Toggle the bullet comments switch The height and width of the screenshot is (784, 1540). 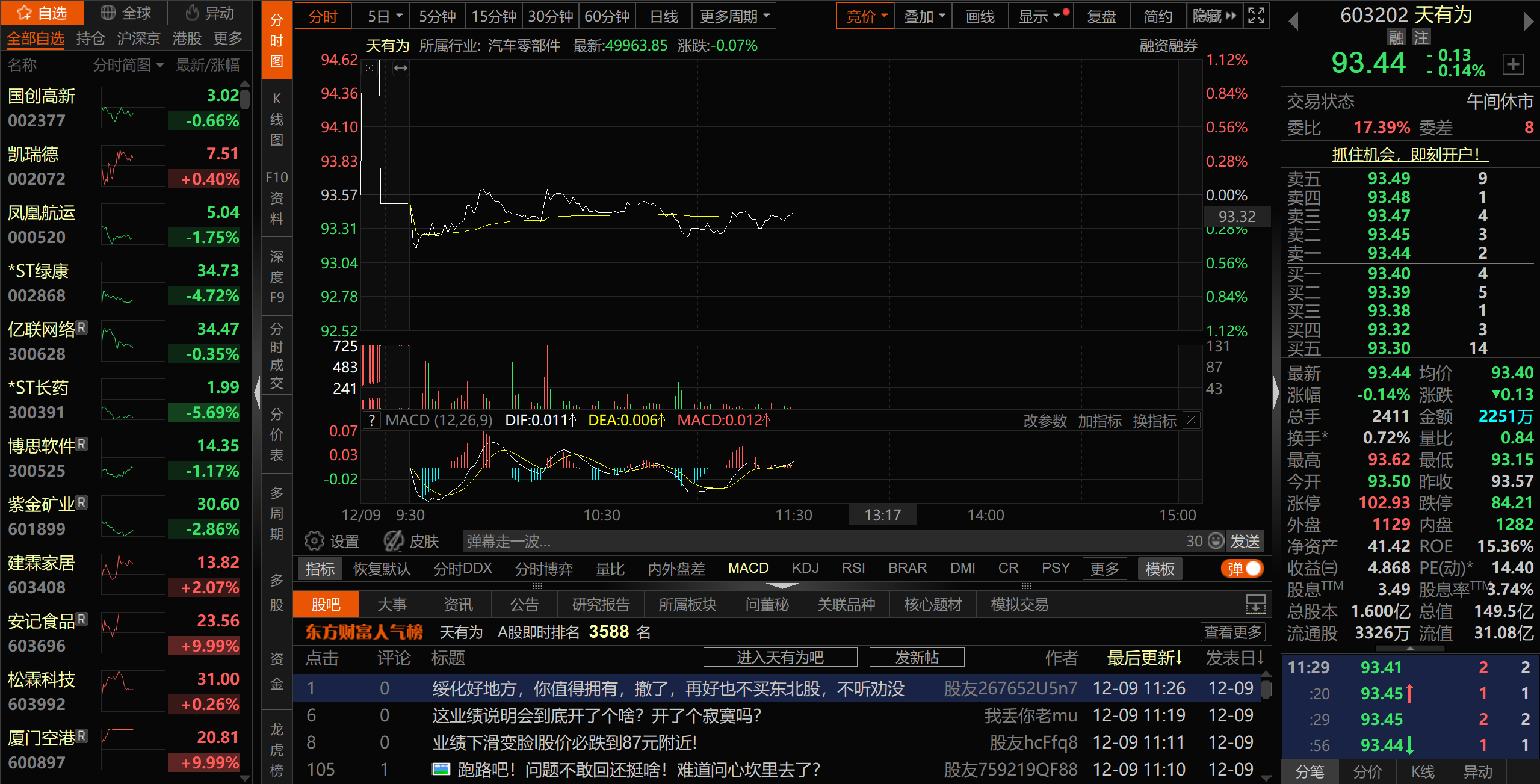point(1242,569)
